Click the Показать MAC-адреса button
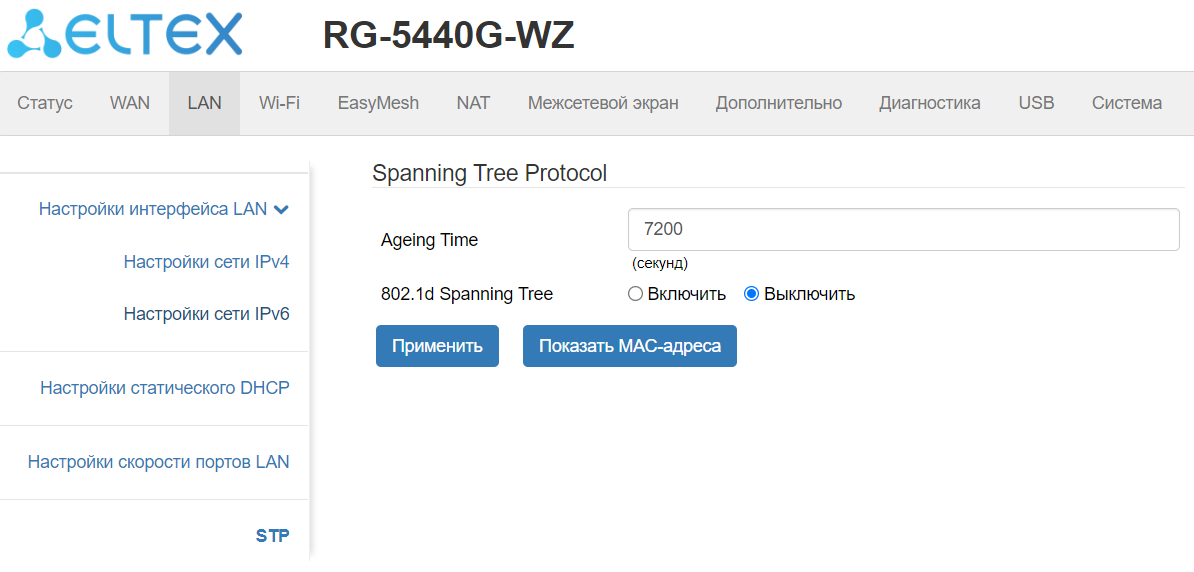The height and width of the screenshot is (572, 1194). click(x=629, y=346)
